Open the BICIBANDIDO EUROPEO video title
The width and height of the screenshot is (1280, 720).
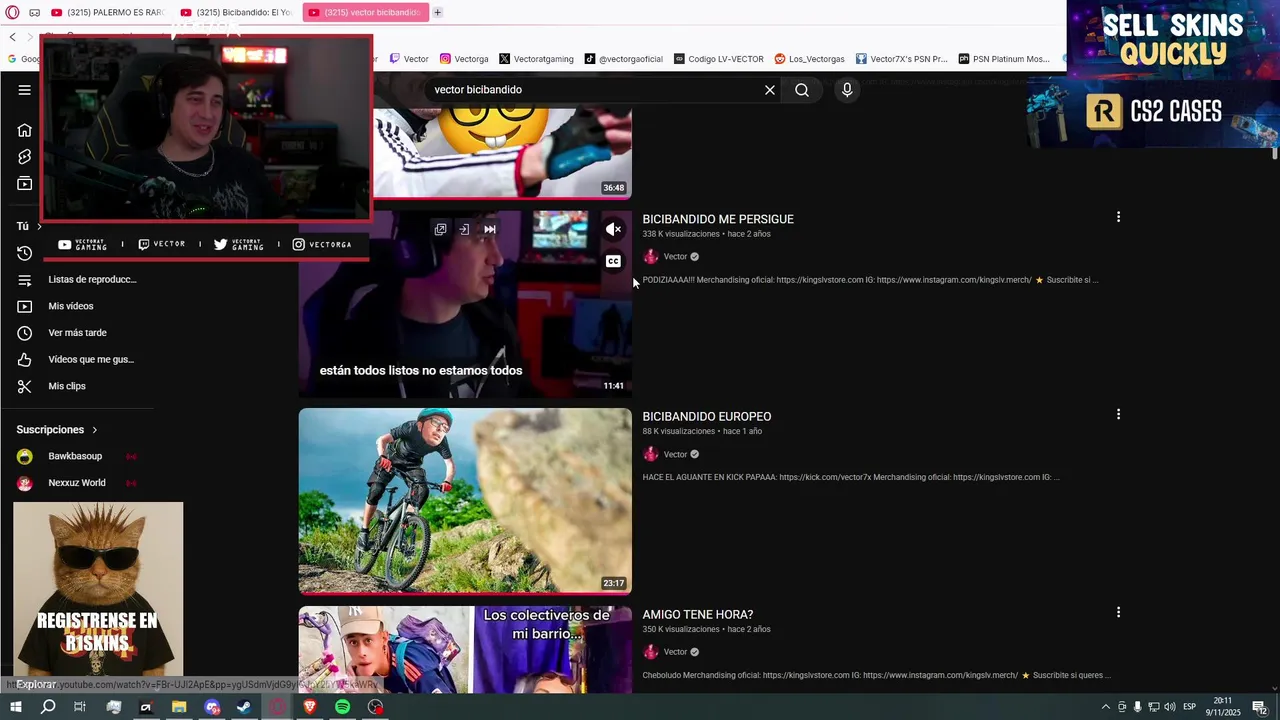[x=707, y=417]
